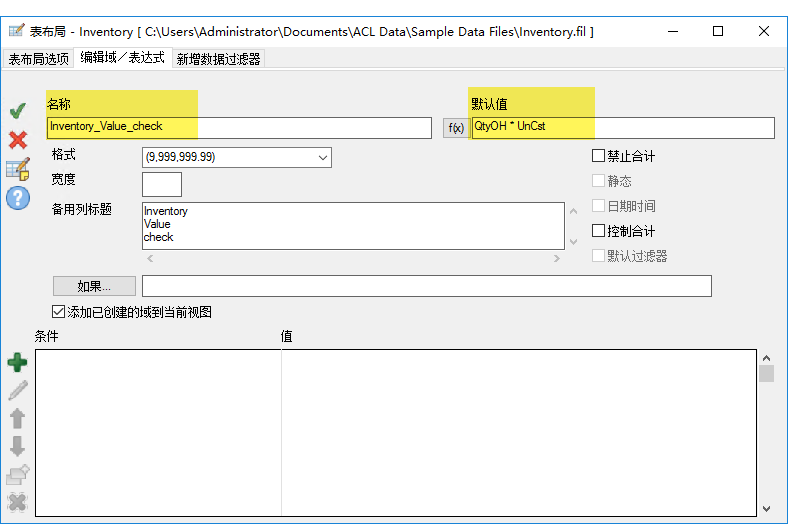The height and width of the screenshot is (524, 788).
Task: Click the green checkmark accept icon
Action: [17, 110]
